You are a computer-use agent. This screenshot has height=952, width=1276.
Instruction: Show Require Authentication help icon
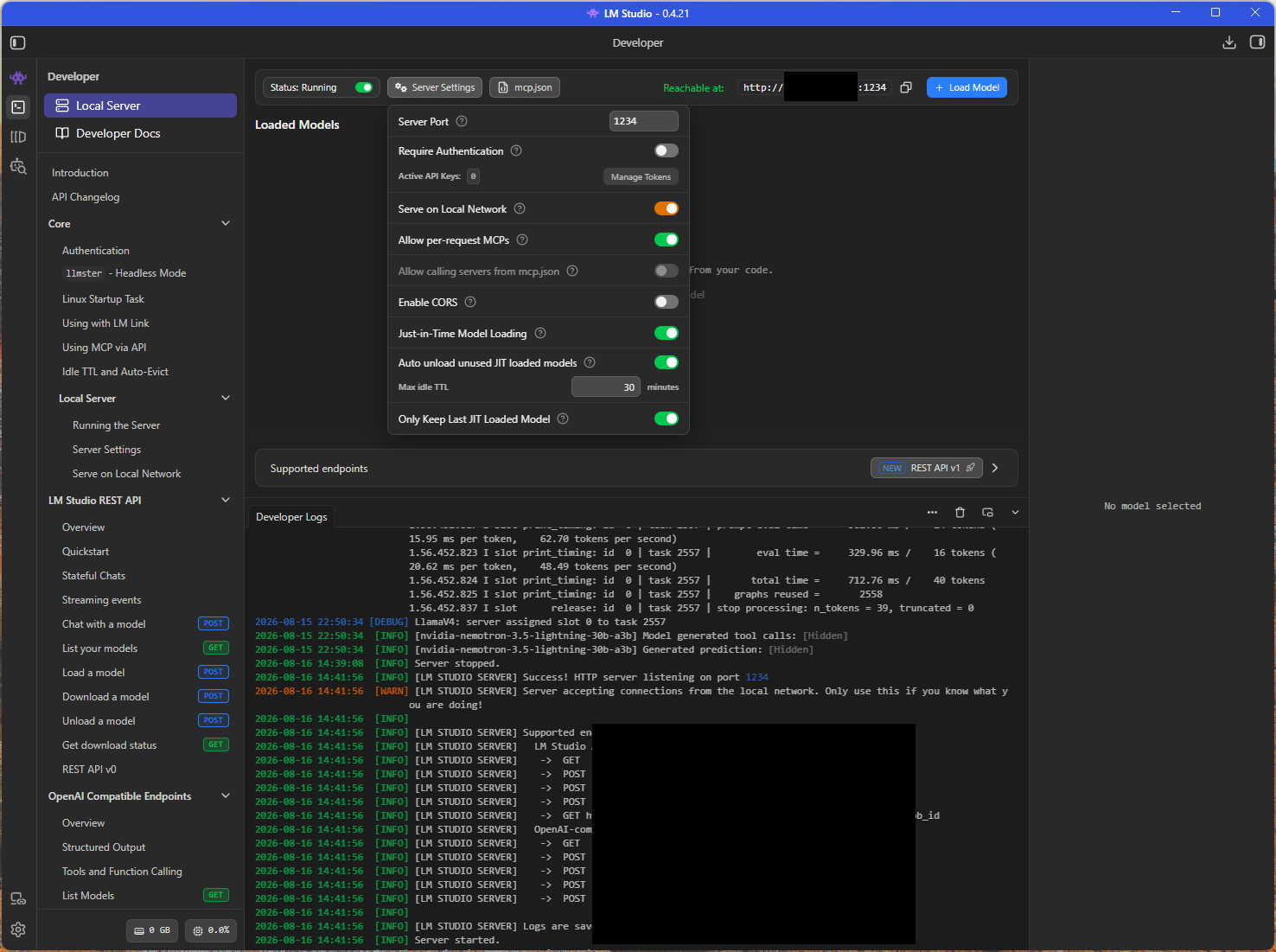(516, 150)
